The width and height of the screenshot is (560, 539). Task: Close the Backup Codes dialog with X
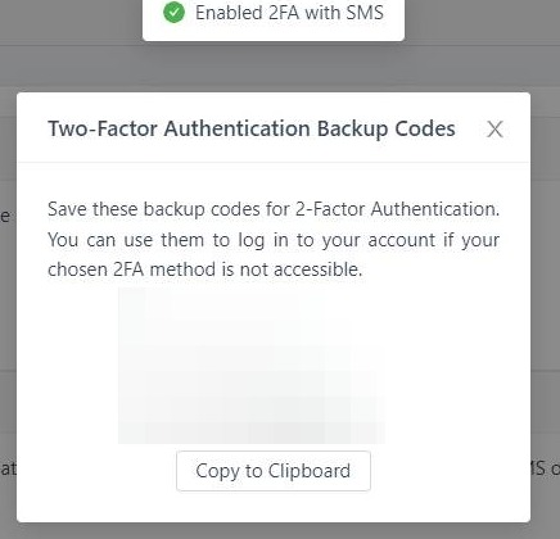point(495,129)
